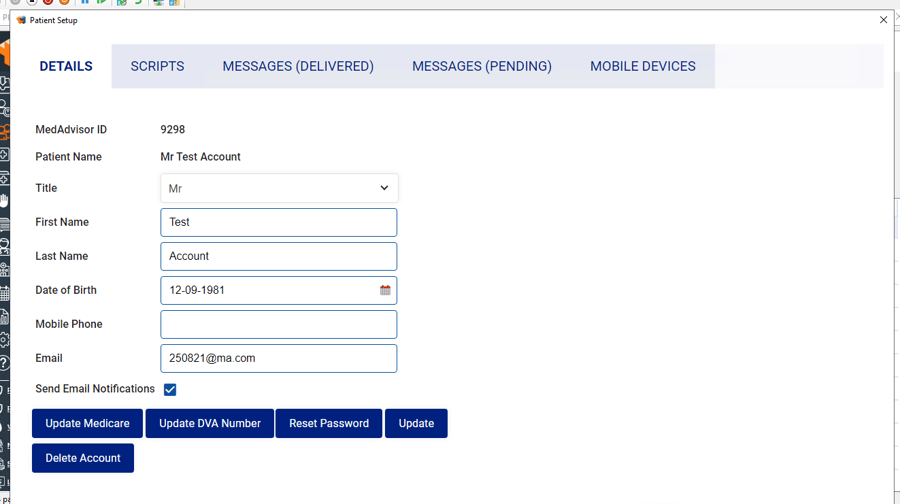Focus the empty Mobile Phone field
The height and width of the screenshot is (504, 900).
point(279,325)
